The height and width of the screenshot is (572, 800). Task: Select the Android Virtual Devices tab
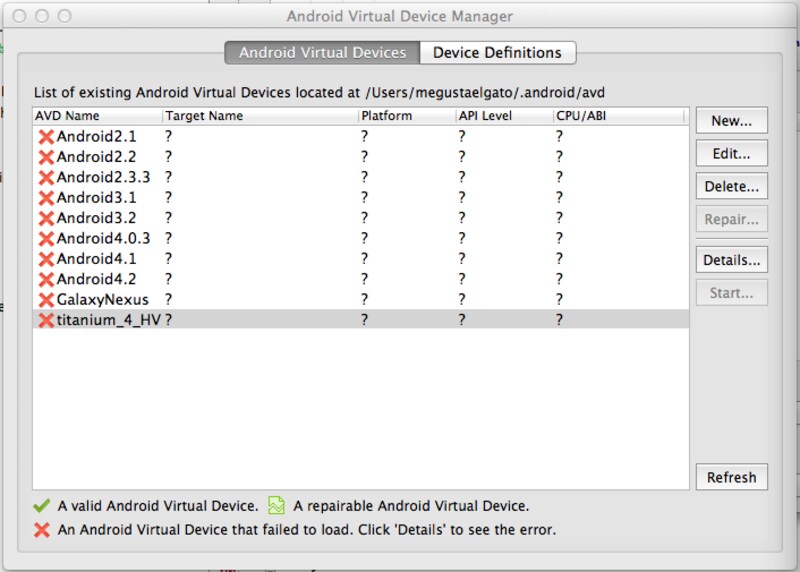(x=322, y=53)
